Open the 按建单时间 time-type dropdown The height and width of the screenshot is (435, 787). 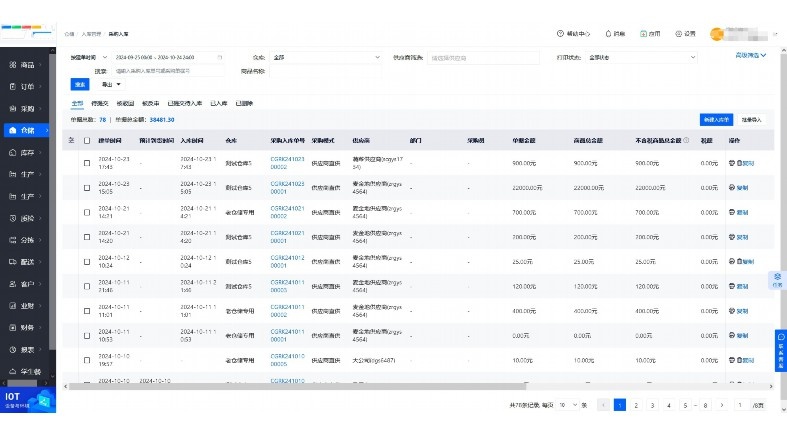89,58
